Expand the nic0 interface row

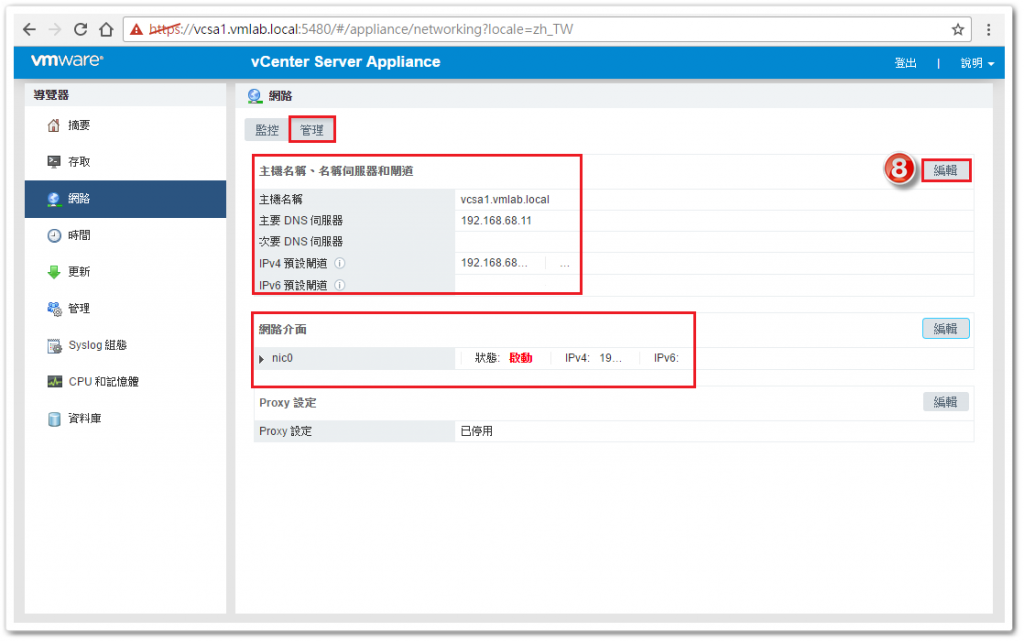click(x=262, y=359)
